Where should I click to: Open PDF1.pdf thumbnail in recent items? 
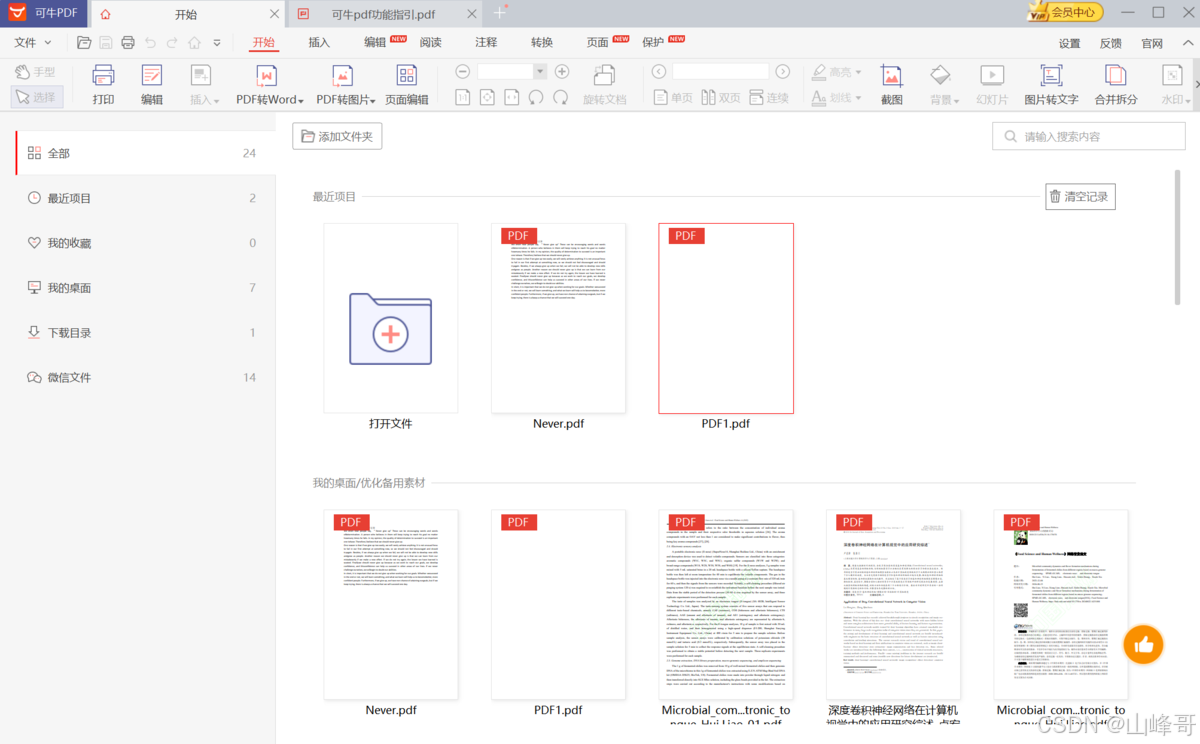pyautogui.click(x=726, y=318)
